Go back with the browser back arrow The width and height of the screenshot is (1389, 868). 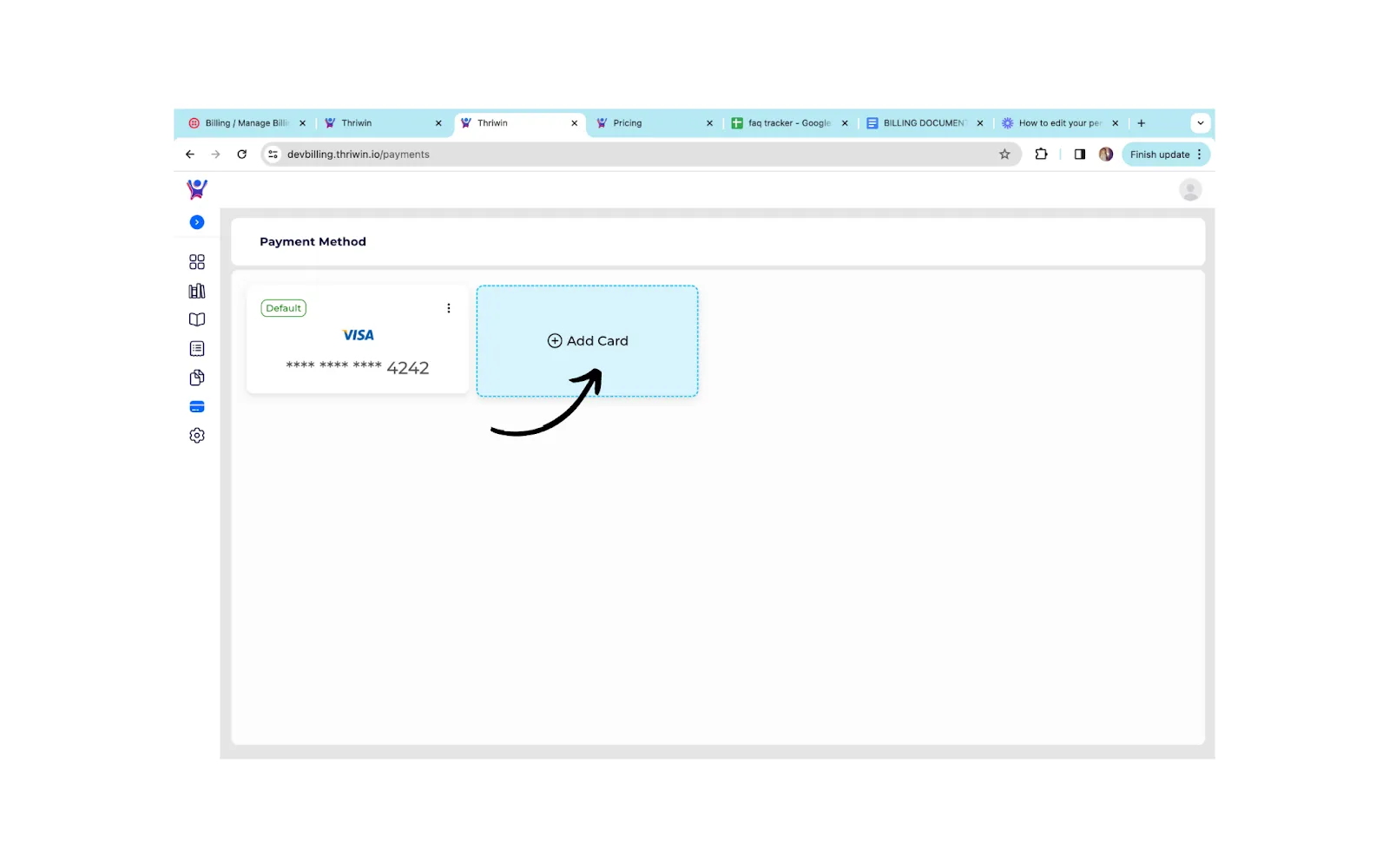coord(190,155)
